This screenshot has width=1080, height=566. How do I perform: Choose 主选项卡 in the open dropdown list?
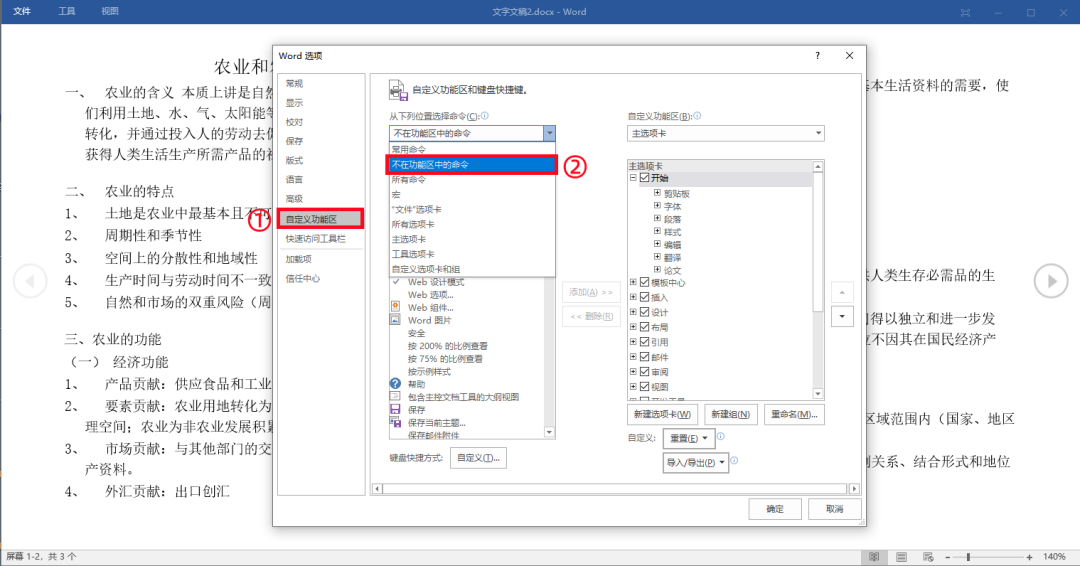pos(472,239)
